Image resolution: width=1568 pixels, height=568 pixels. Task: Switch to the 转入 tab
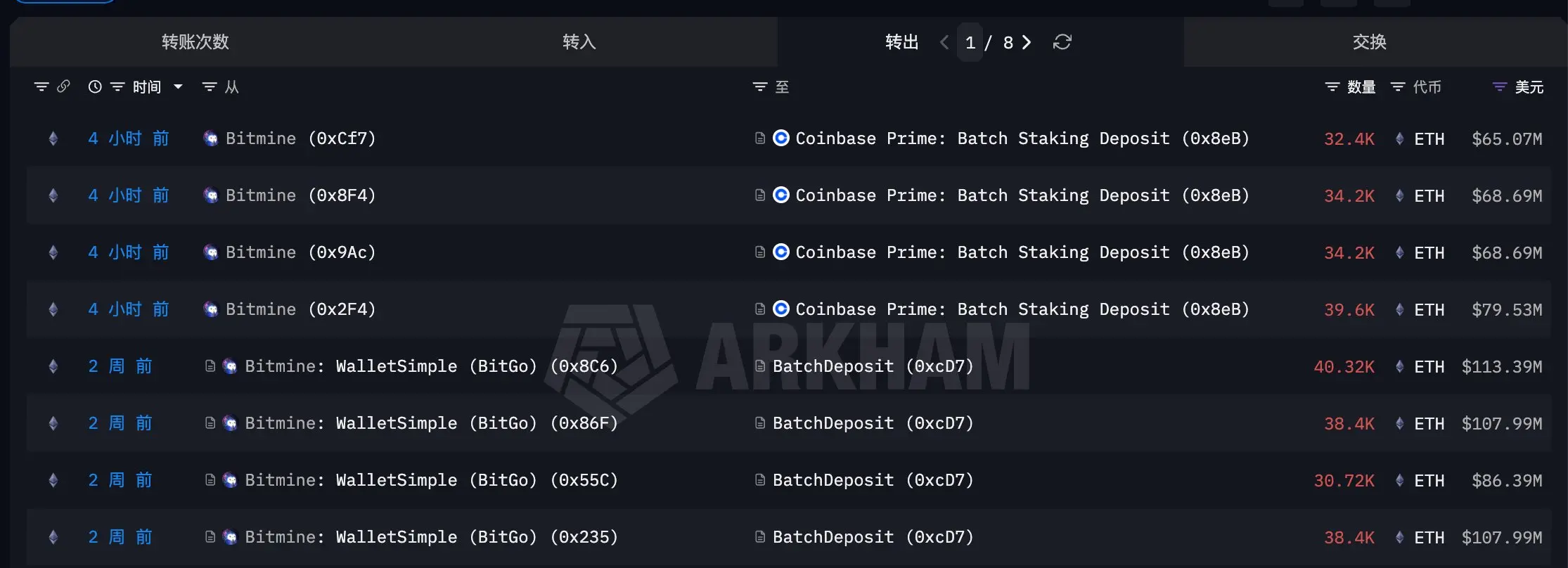click(579, 42)
